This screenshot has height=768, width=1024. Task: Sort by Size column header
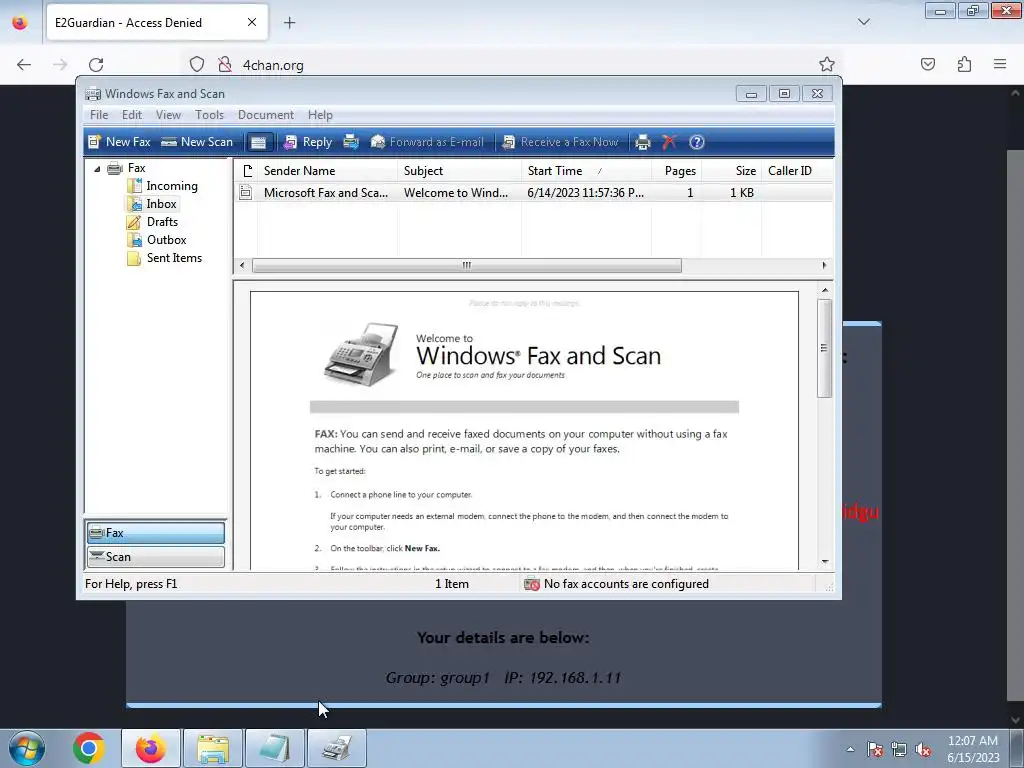click(x=731, y=171)
